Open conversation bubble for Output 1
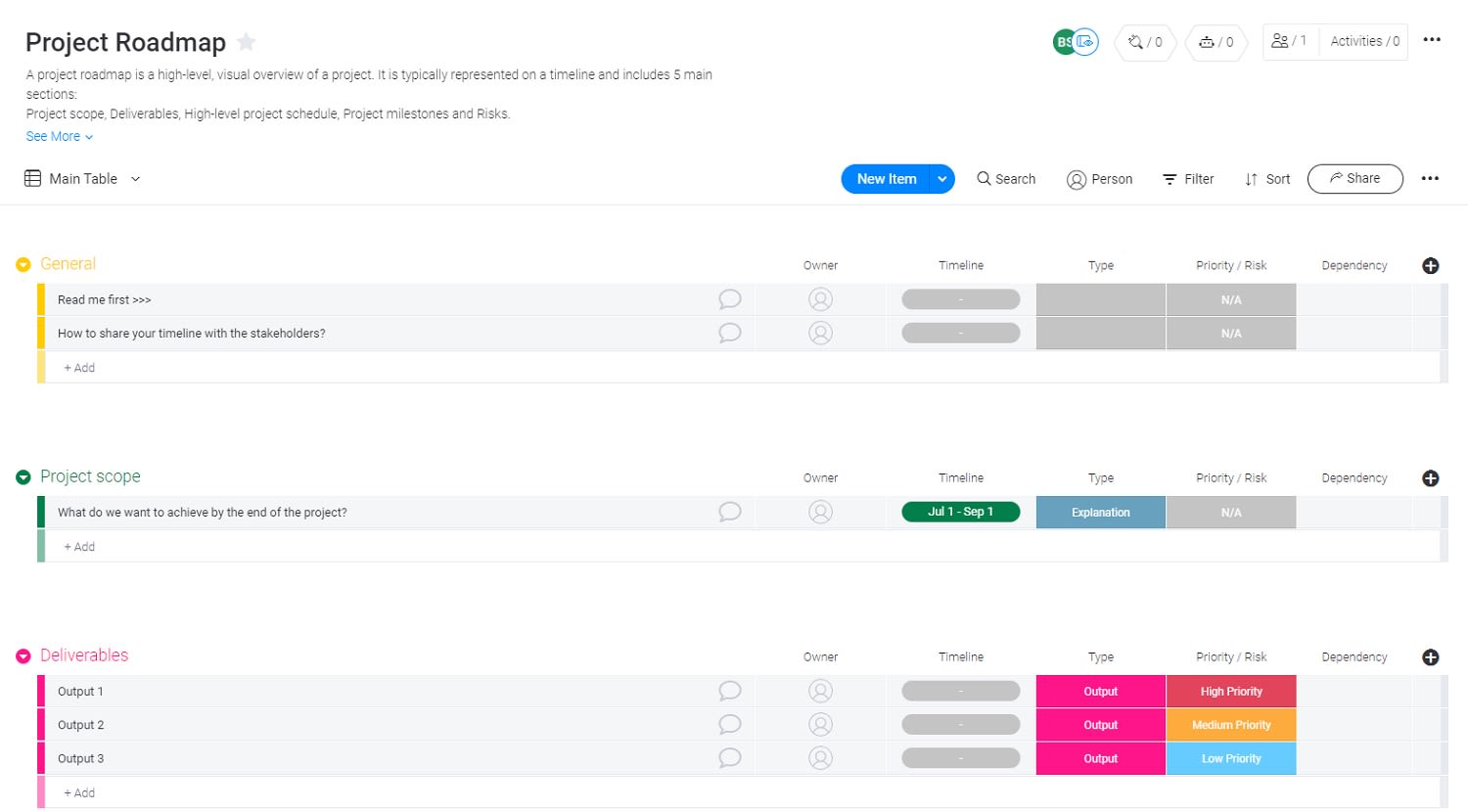Image resolution: width=1468 pixels, height=812 pixels. pos(730,691)
